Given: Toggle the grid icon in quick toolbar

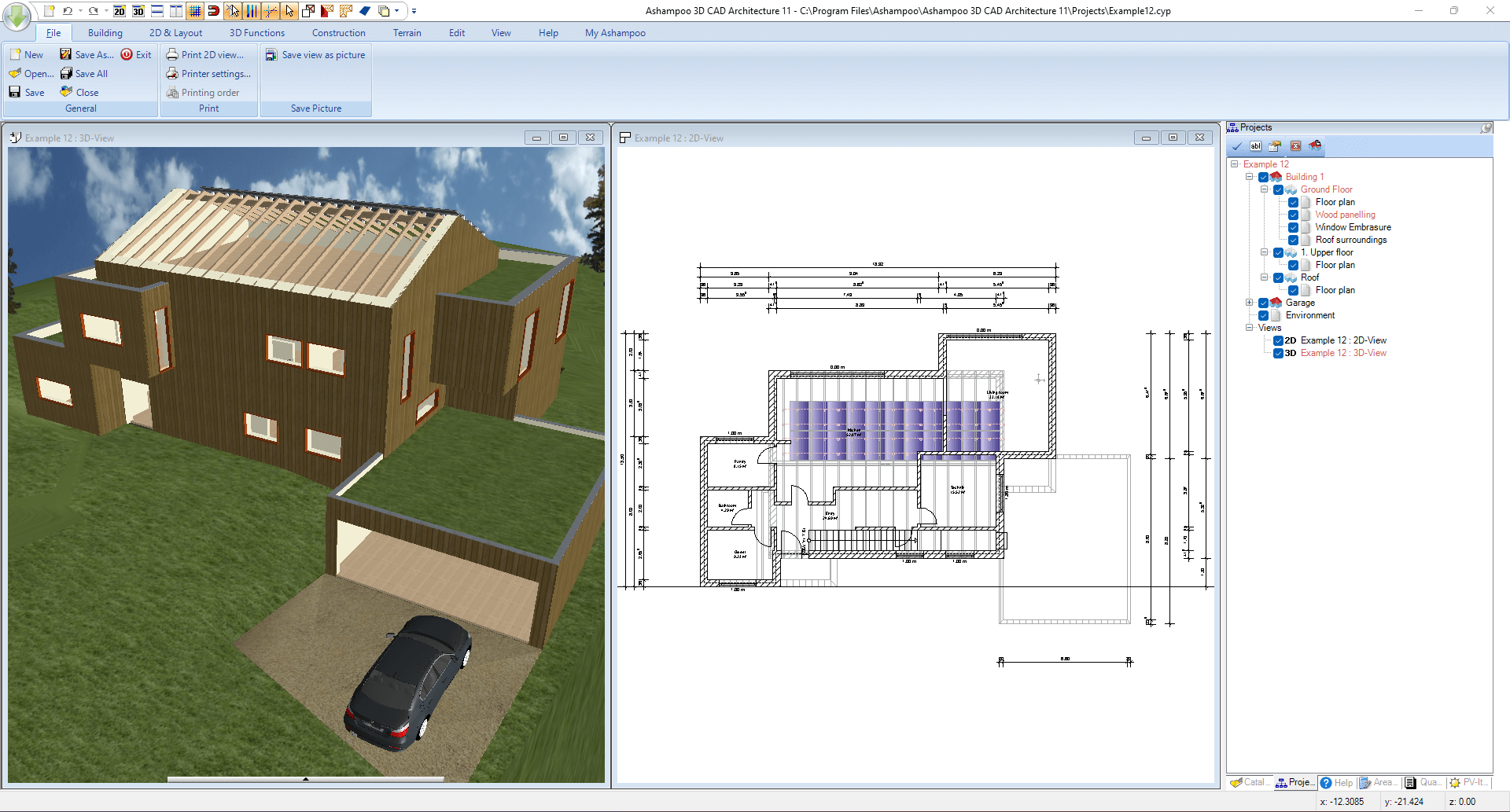Looking at the screenshot, I should click(195, 11).
